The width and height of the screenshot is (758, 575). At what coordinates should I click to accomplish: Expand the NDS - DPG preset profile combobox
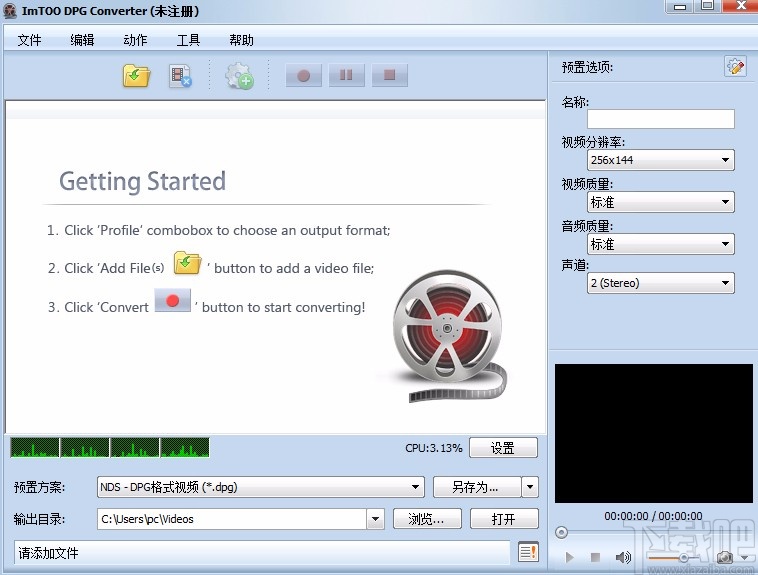tap(261, 487)
